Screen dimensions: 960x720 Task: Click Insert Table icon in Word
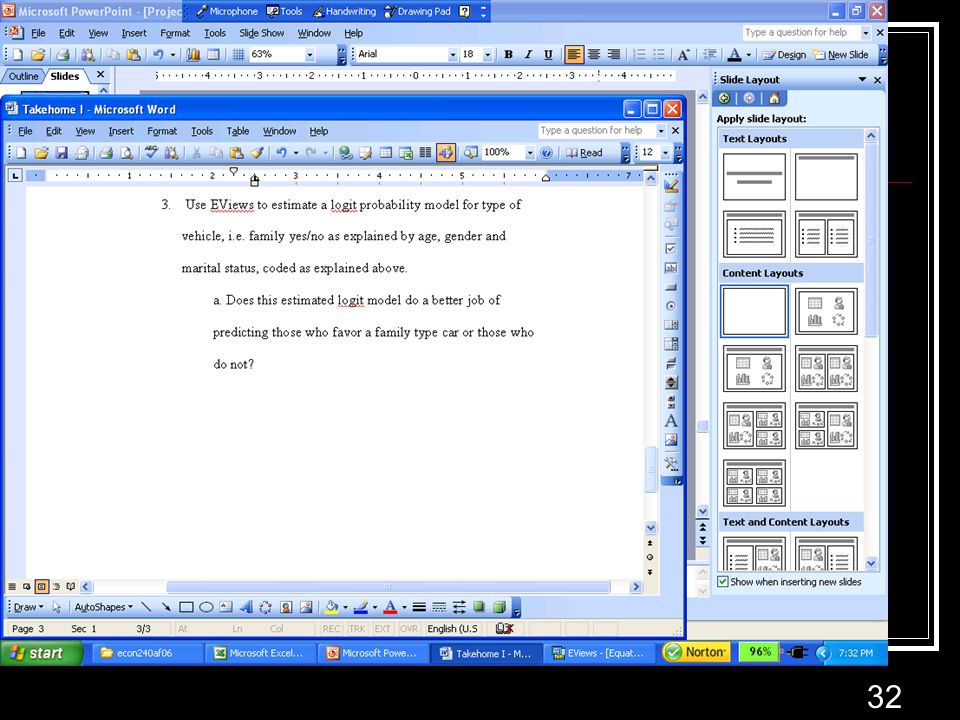coord(386,152)
